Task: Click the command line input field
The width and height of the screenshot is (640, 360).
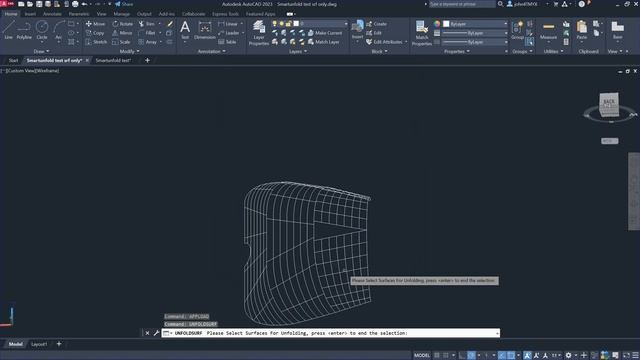Action: click(331, 333)
